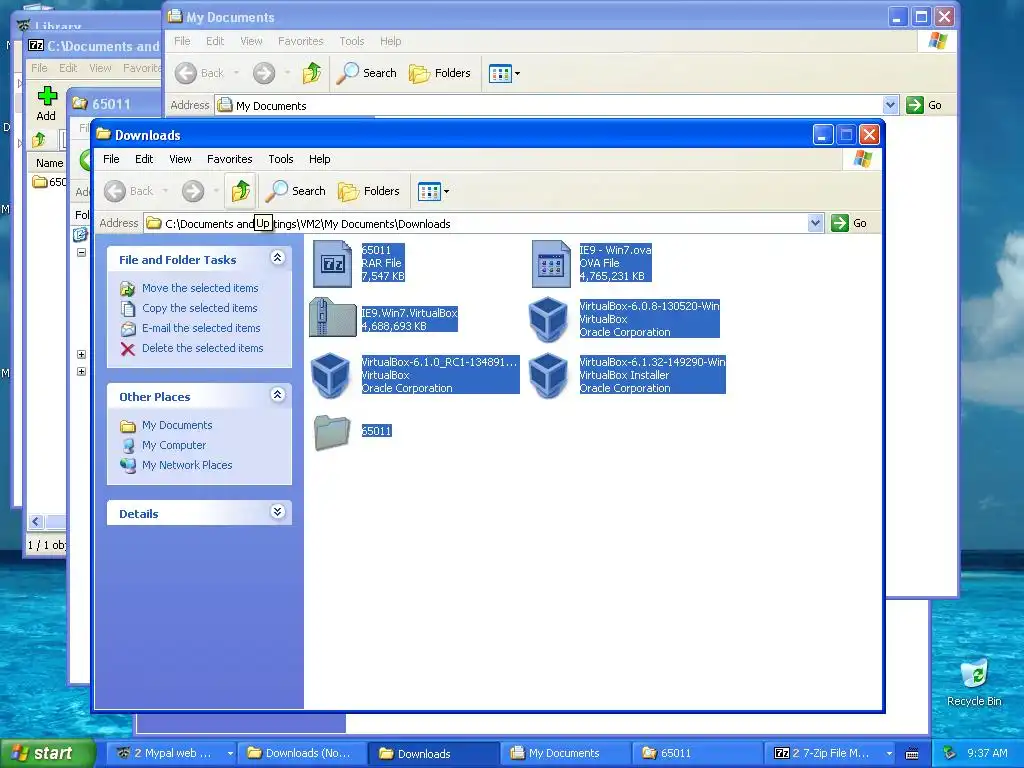The height and width of the screenshot is (768, 1024).
Task: Expand the Details panel
Action: [x=278, y=512]
